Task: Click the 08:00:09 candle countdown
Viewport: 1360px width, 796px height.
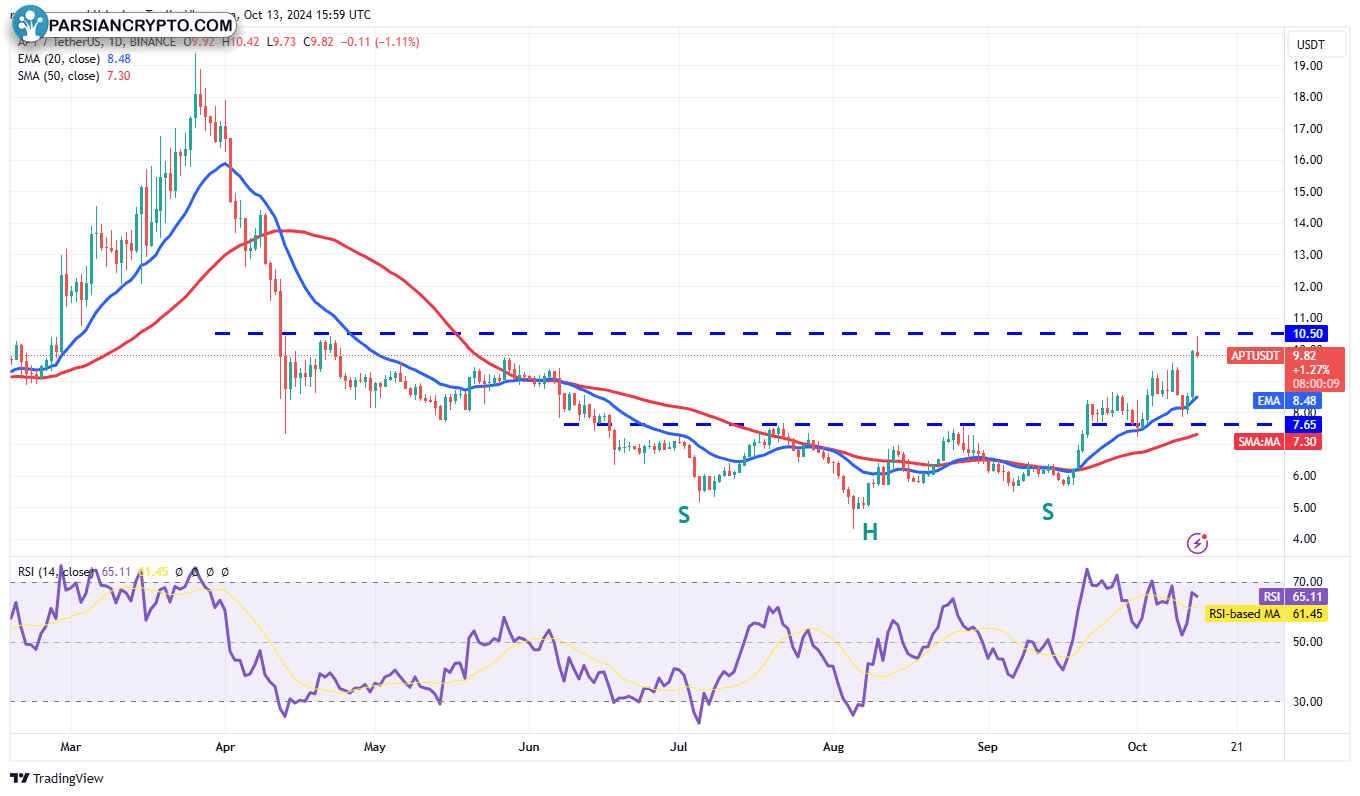Action: click(x=1316, y=384)
